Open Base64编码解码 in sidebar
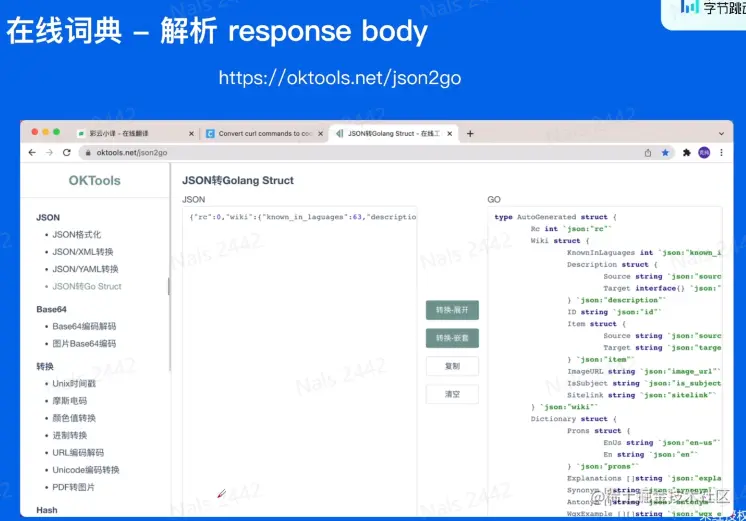 coord(84,326)
